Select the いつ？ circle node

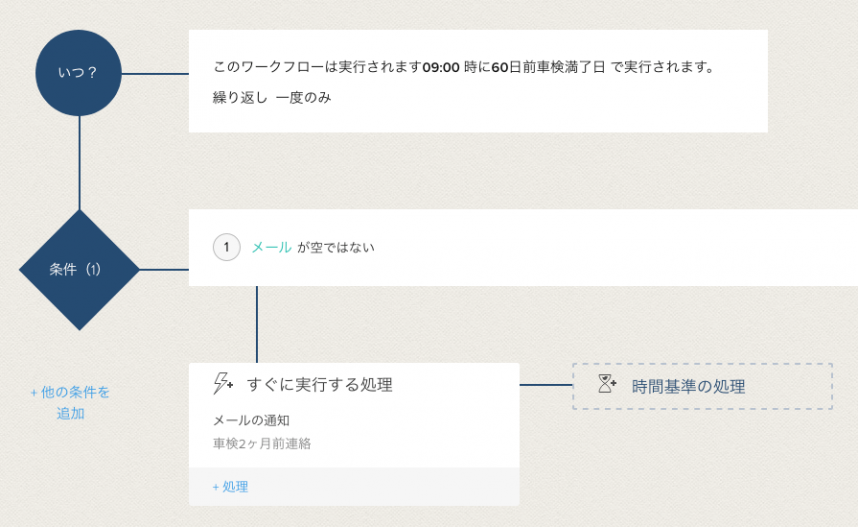coord(78,73)
